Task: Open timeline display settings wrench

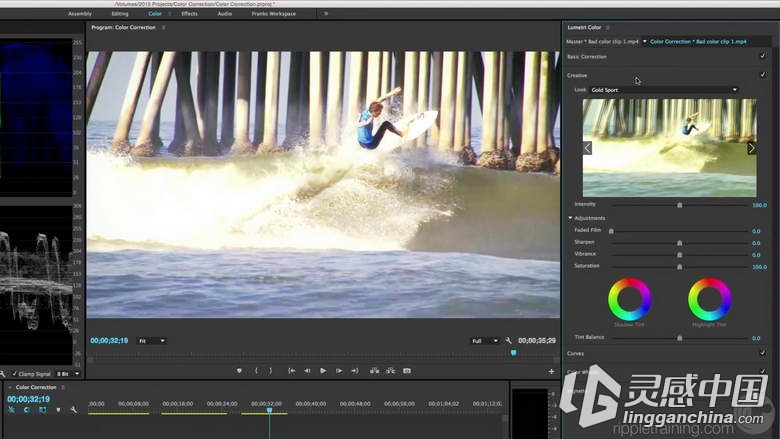Action: pyautogui.click(x=74, y=410)
